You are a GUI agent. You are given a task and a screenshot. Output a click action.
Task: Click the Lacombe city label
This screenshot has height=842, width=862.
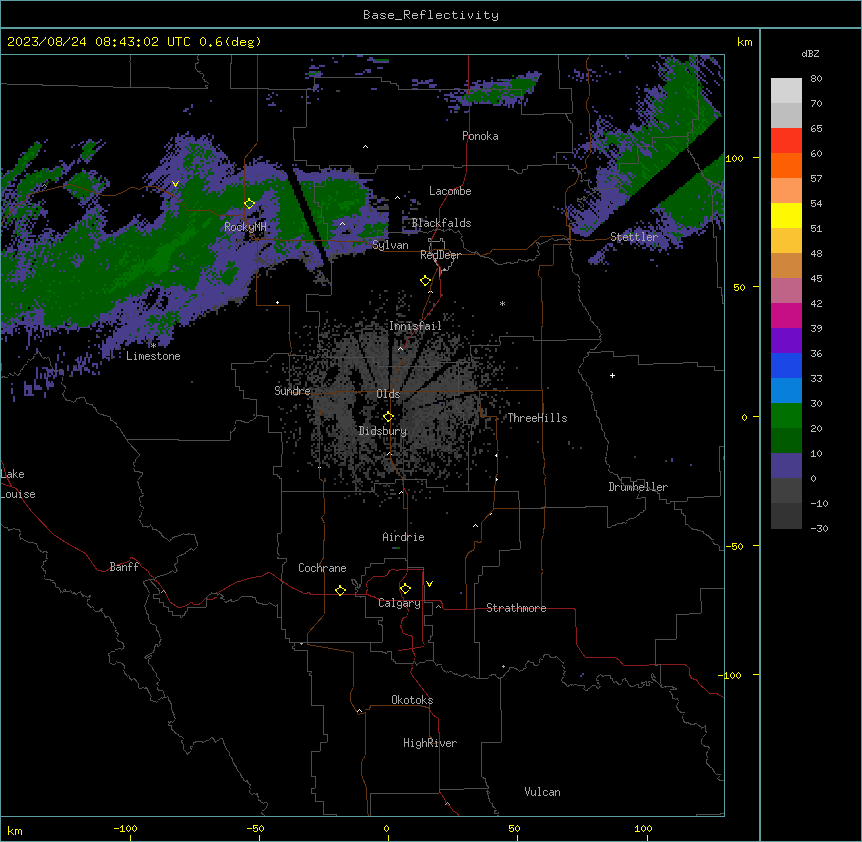450,191
